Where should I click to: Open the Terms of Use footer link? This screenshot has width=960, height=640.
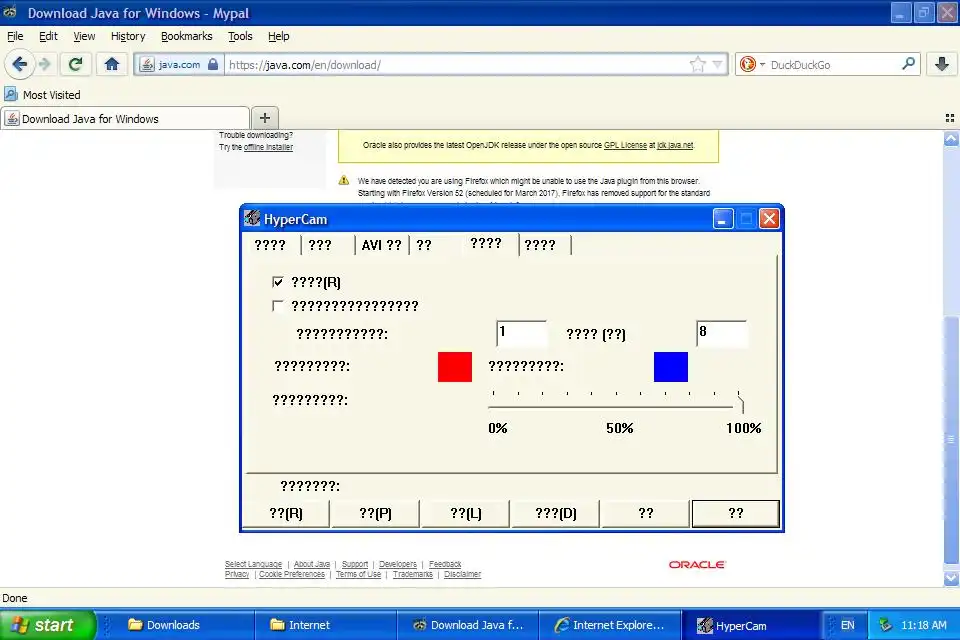(x=358, y=574)
